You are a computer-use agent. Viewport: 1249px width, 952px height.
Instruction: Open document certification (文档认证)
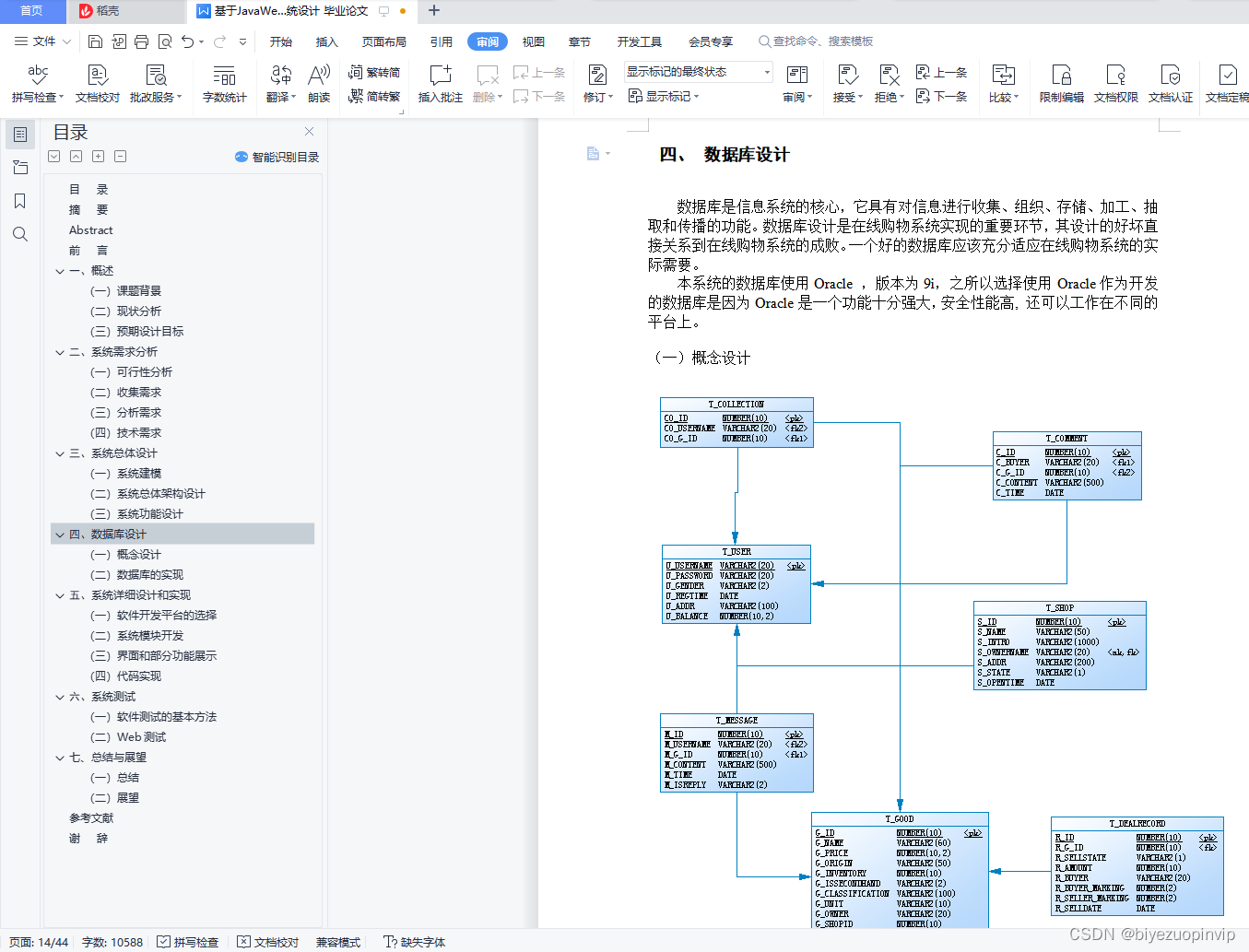click(1171, 83)
